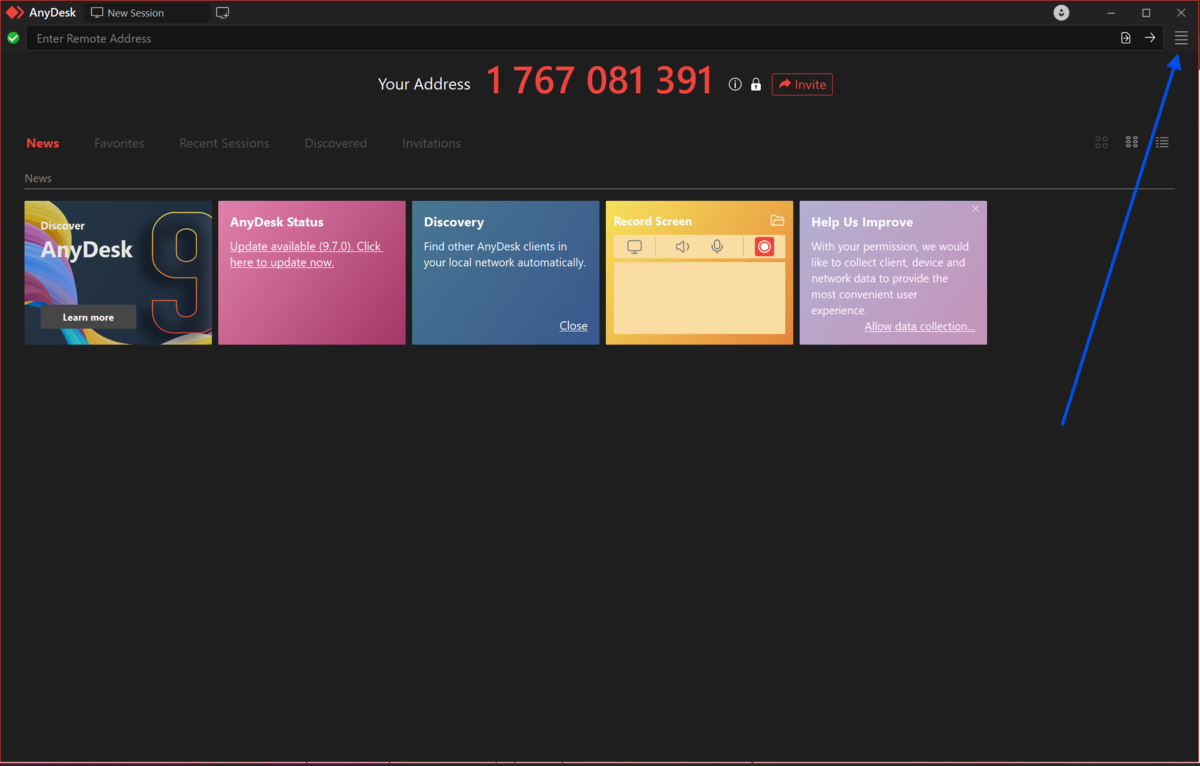The width and height of the screenshot is (1200, 766).
Task: Click the connect arrow icon
Action: click(1150, 38)
